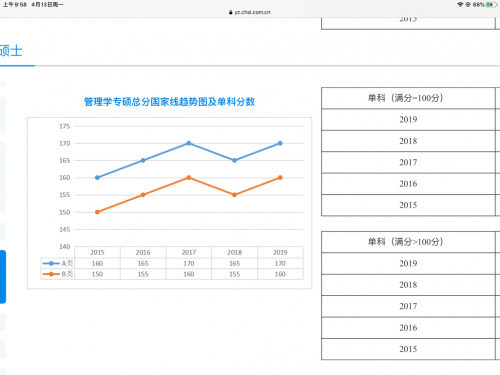500x375 pixels.
Task: Click the B类 2015 data point on the line
Action: point(97,212)
